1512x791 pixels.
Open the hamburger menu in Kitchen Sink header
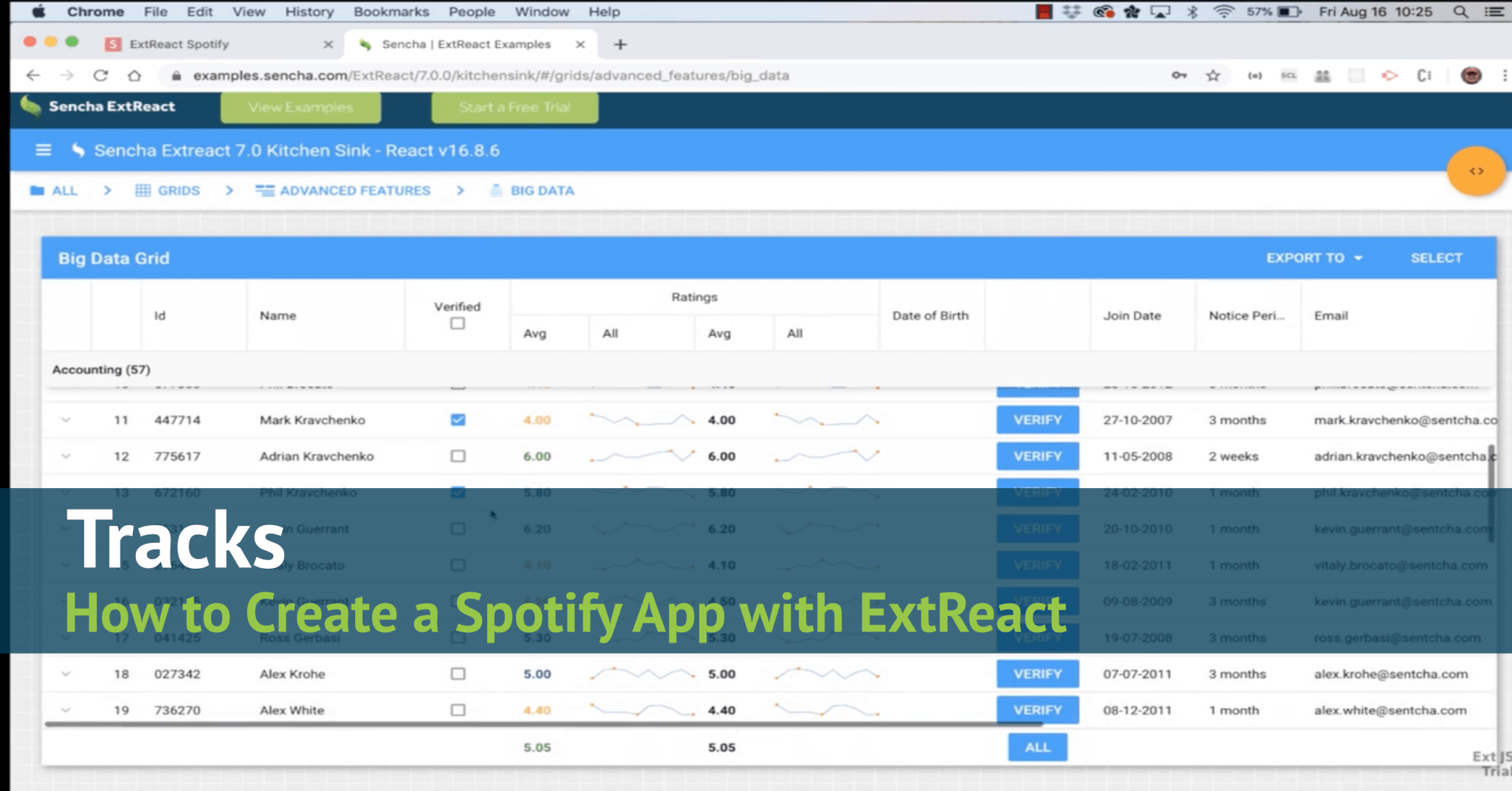[44, 150]
